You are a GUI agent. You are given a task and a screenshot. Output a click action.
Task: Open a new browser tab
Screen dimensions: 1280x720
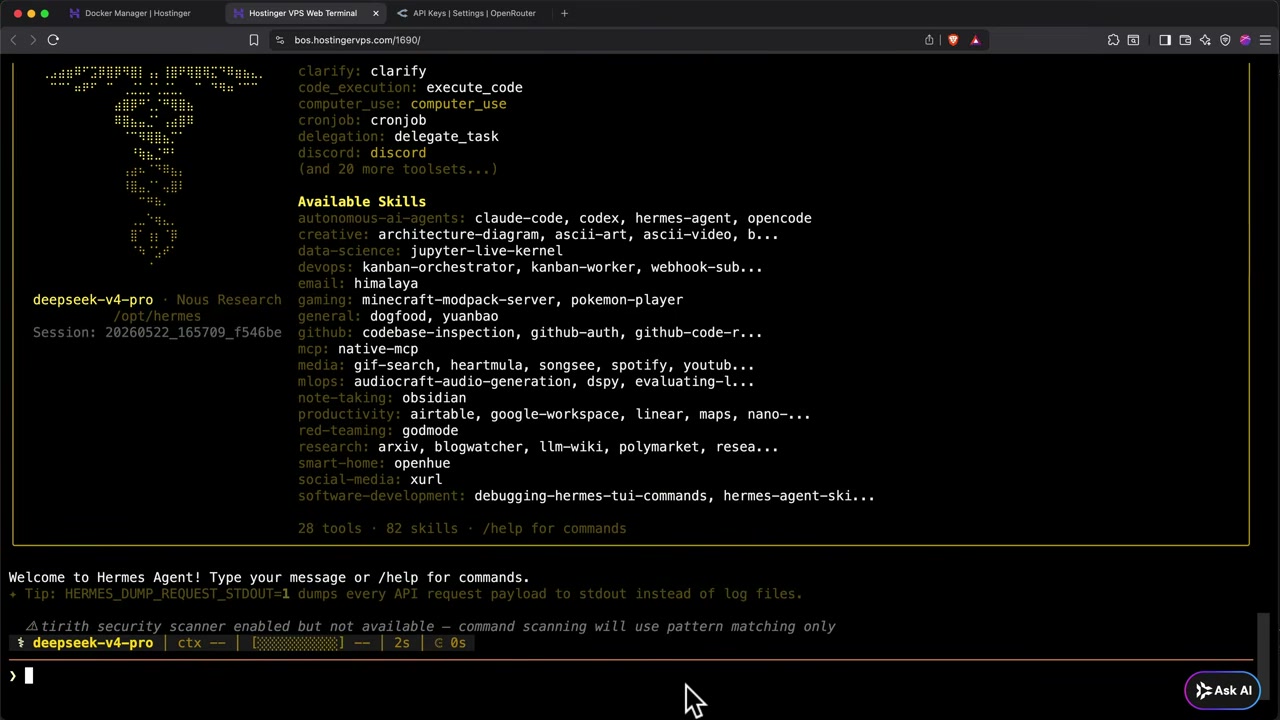pos(564,13)
